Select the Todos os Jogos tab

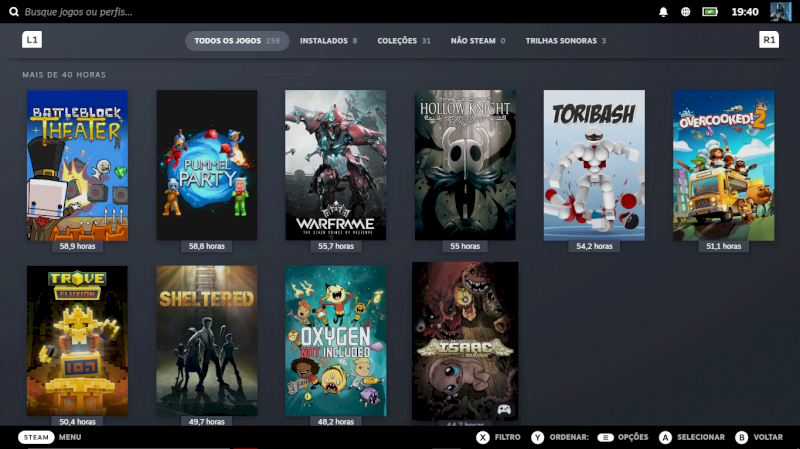click(x=237, y=41)
